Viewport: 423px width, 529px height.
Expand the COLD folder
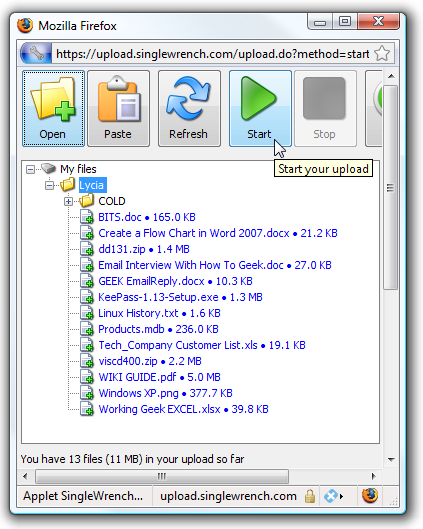(x=68, y=201)
